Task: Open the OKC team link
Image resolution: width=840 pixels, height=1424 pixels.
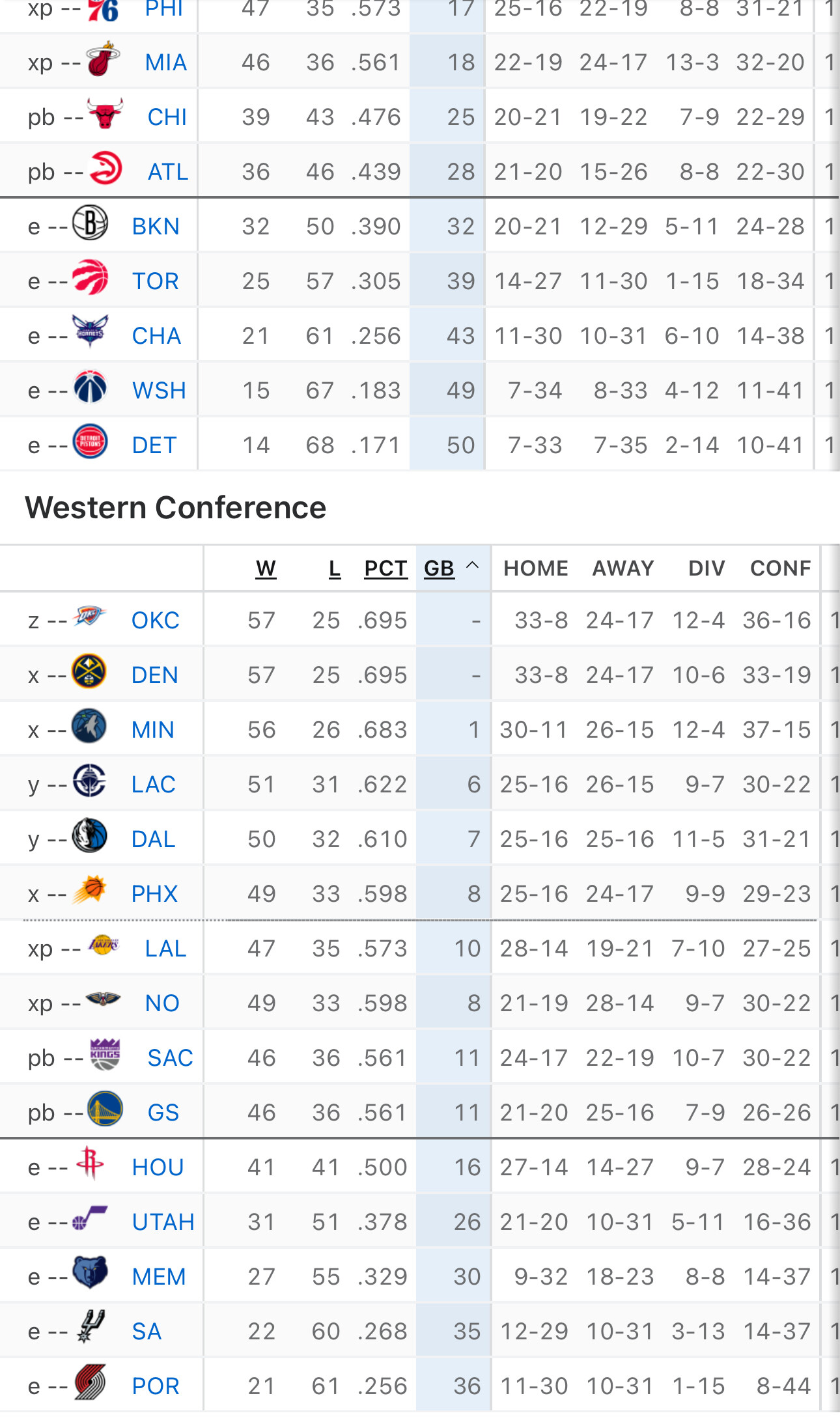Action: [155, 621]
